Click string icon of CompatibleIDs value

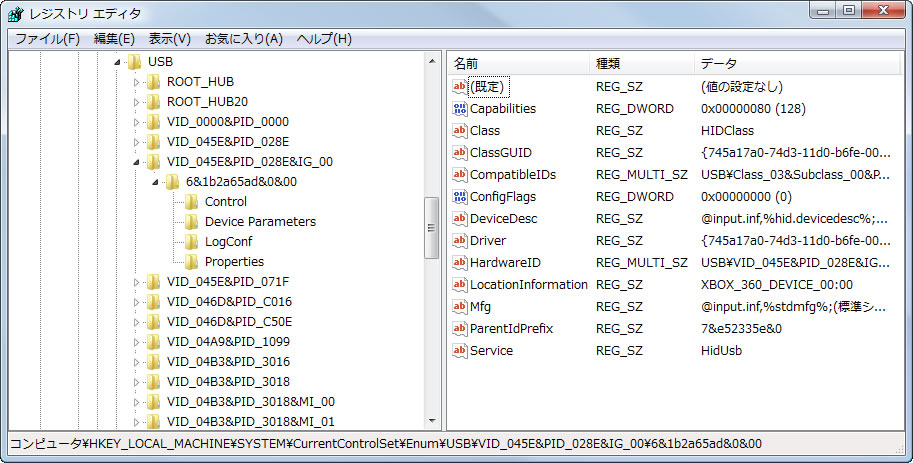[460, 175]
